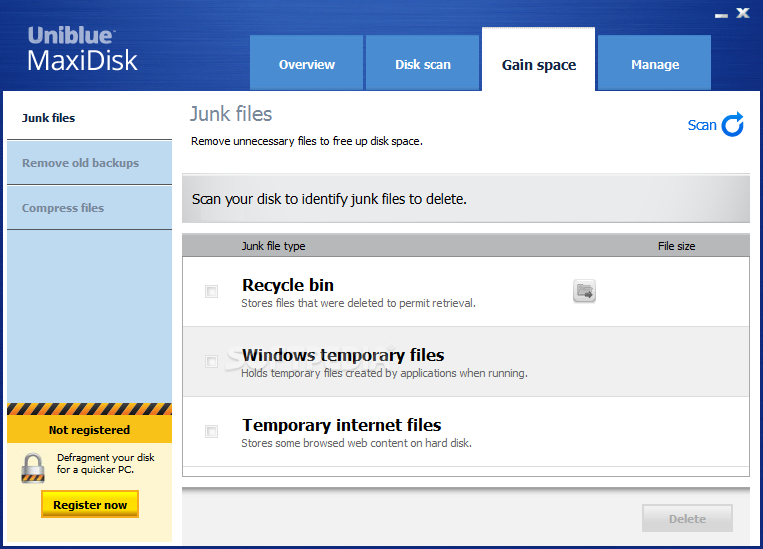Screen dimensions: 763x549
Task: Enable the Windows temporary files checkbox
Action: tap(211, 362)
